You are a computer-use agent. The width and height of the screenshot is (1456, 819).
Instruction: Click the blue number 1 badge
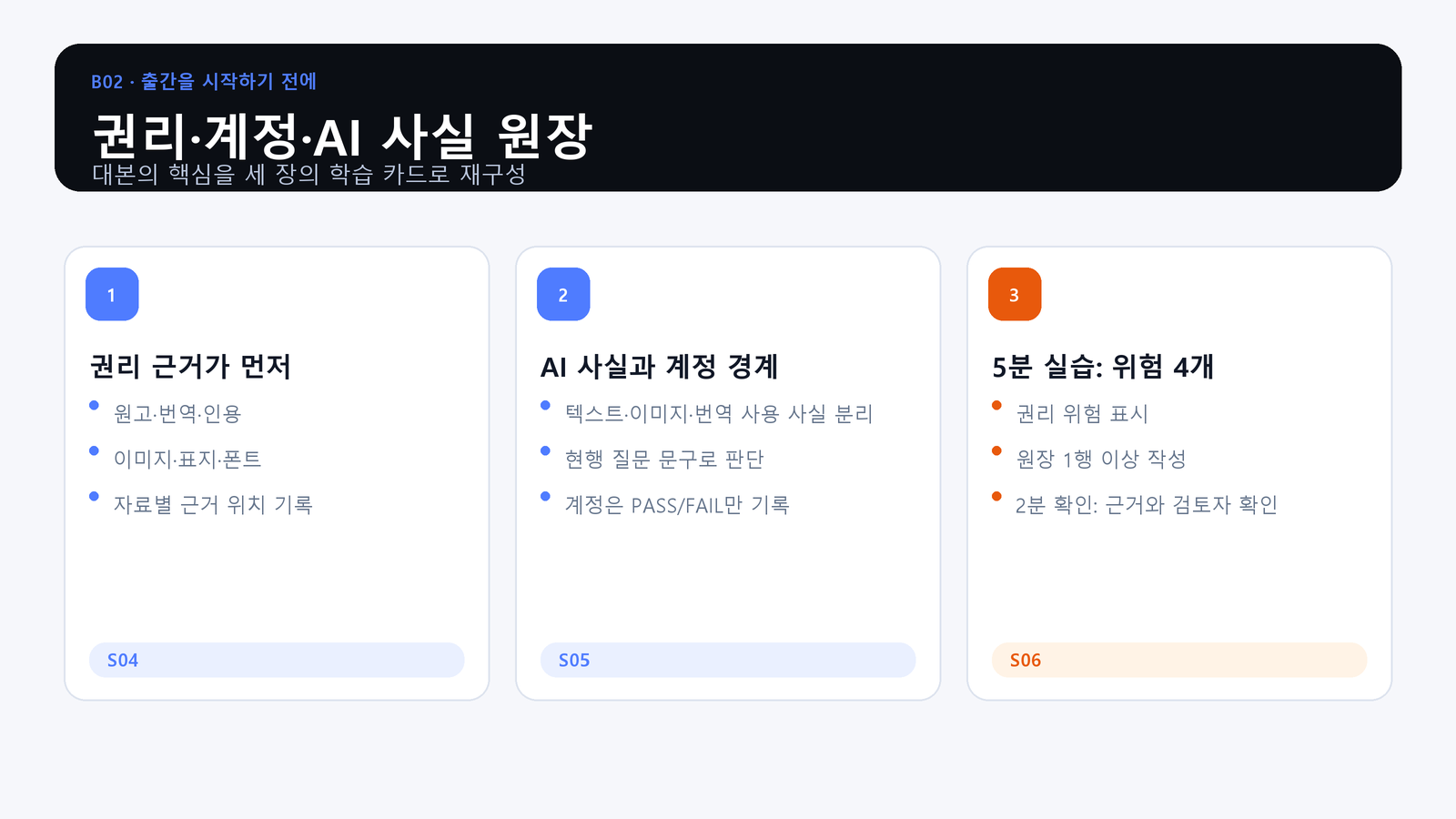point(112,294)
